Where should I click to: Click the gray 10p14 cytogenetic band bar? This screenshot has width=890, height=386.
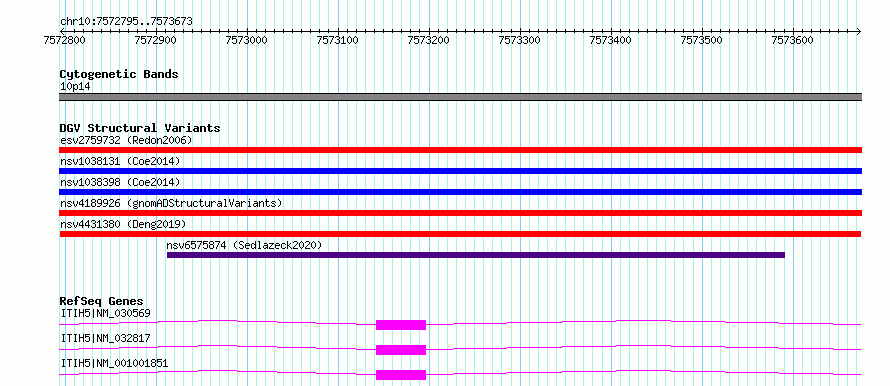[460, 97]
